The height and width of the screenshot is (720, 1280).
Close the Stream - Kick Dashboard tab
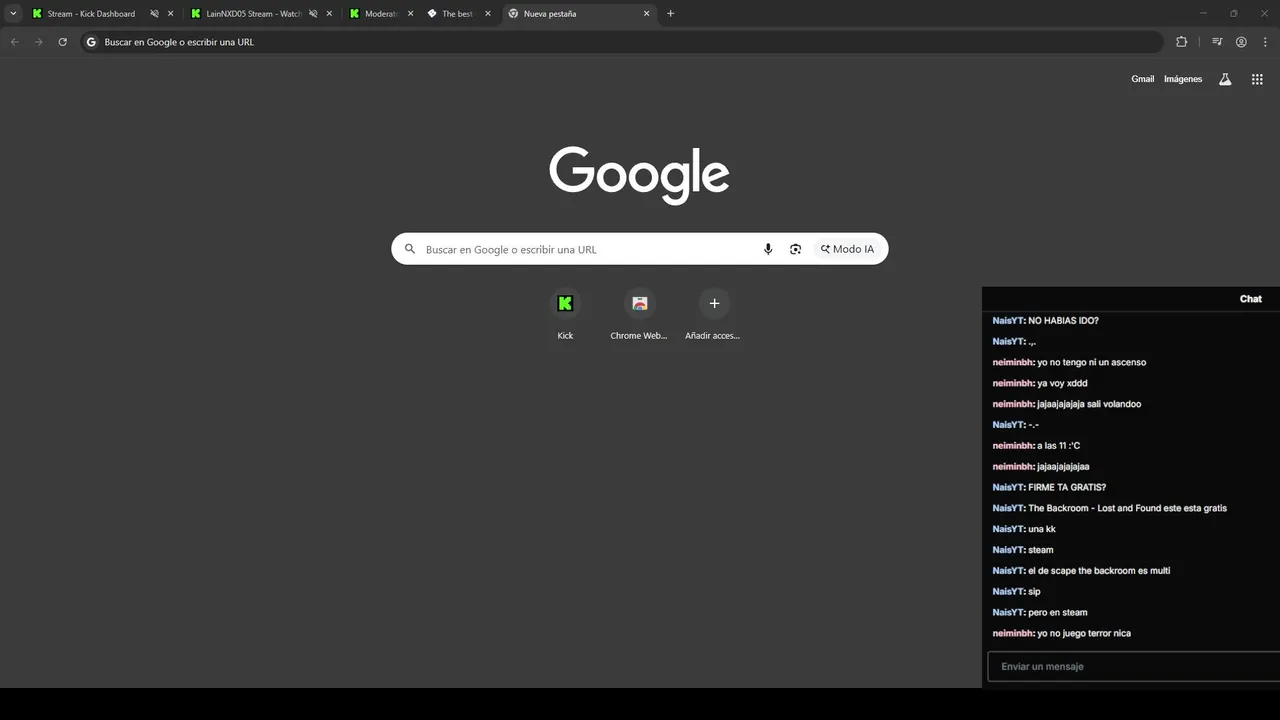coord(171,14)
